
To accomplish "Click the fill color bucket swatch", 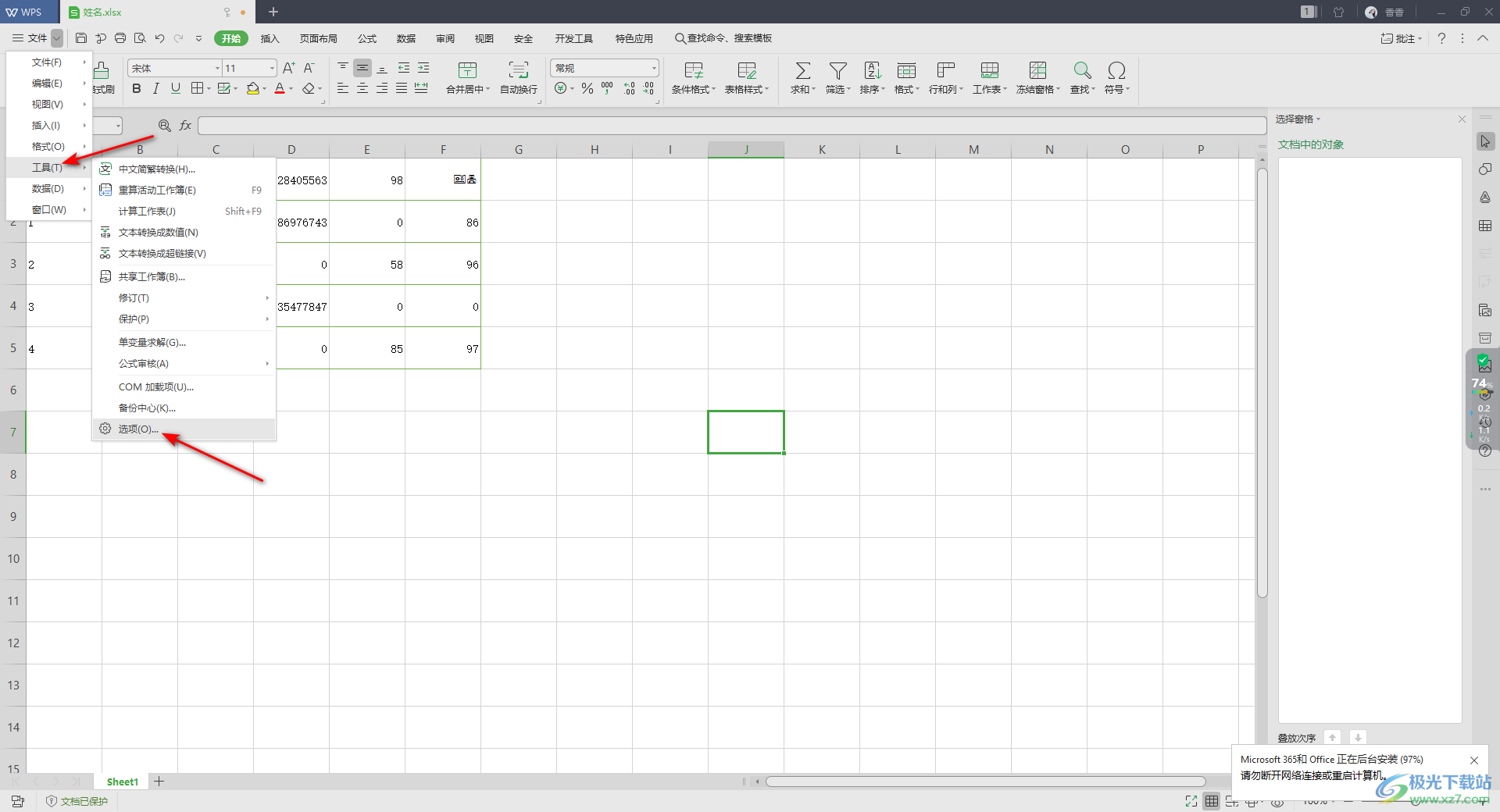I will pos(252,89).
